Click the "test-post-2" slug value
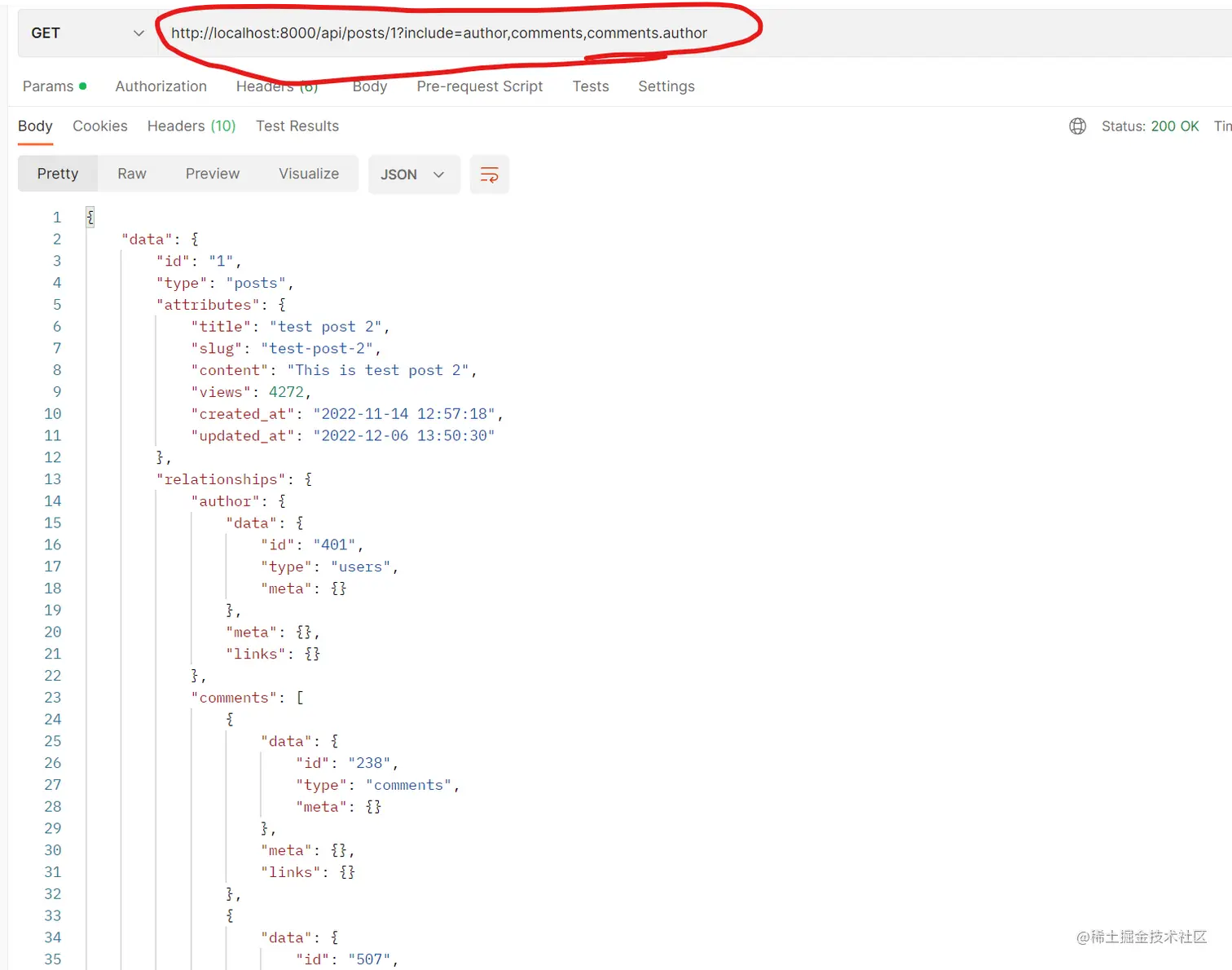The width and height of the screenshot is (1232, 970). click(x=317, y=349)
